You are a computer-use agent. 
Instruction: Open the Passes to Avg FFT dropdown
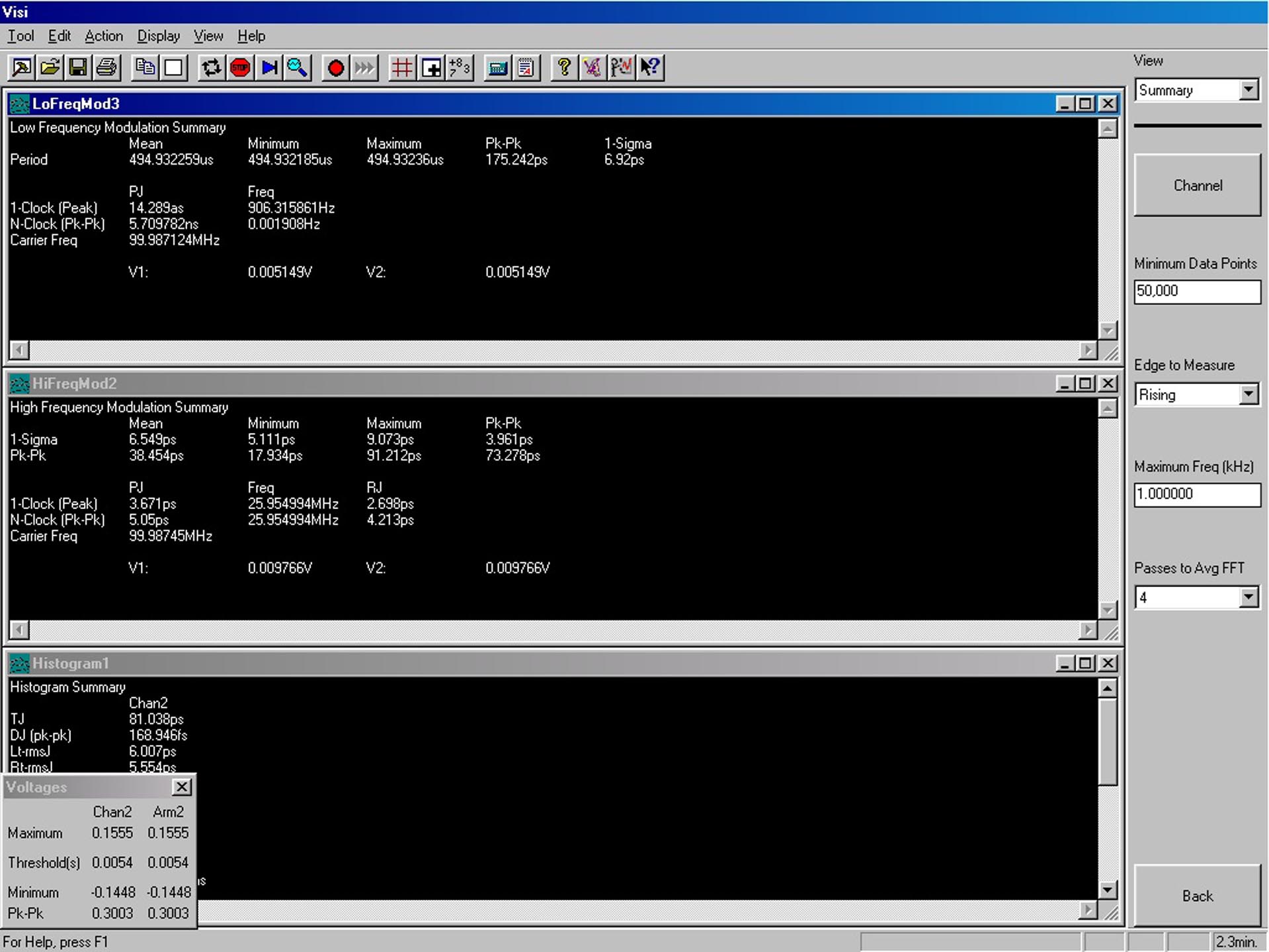pyautogui.click(x=1249, y=598)
